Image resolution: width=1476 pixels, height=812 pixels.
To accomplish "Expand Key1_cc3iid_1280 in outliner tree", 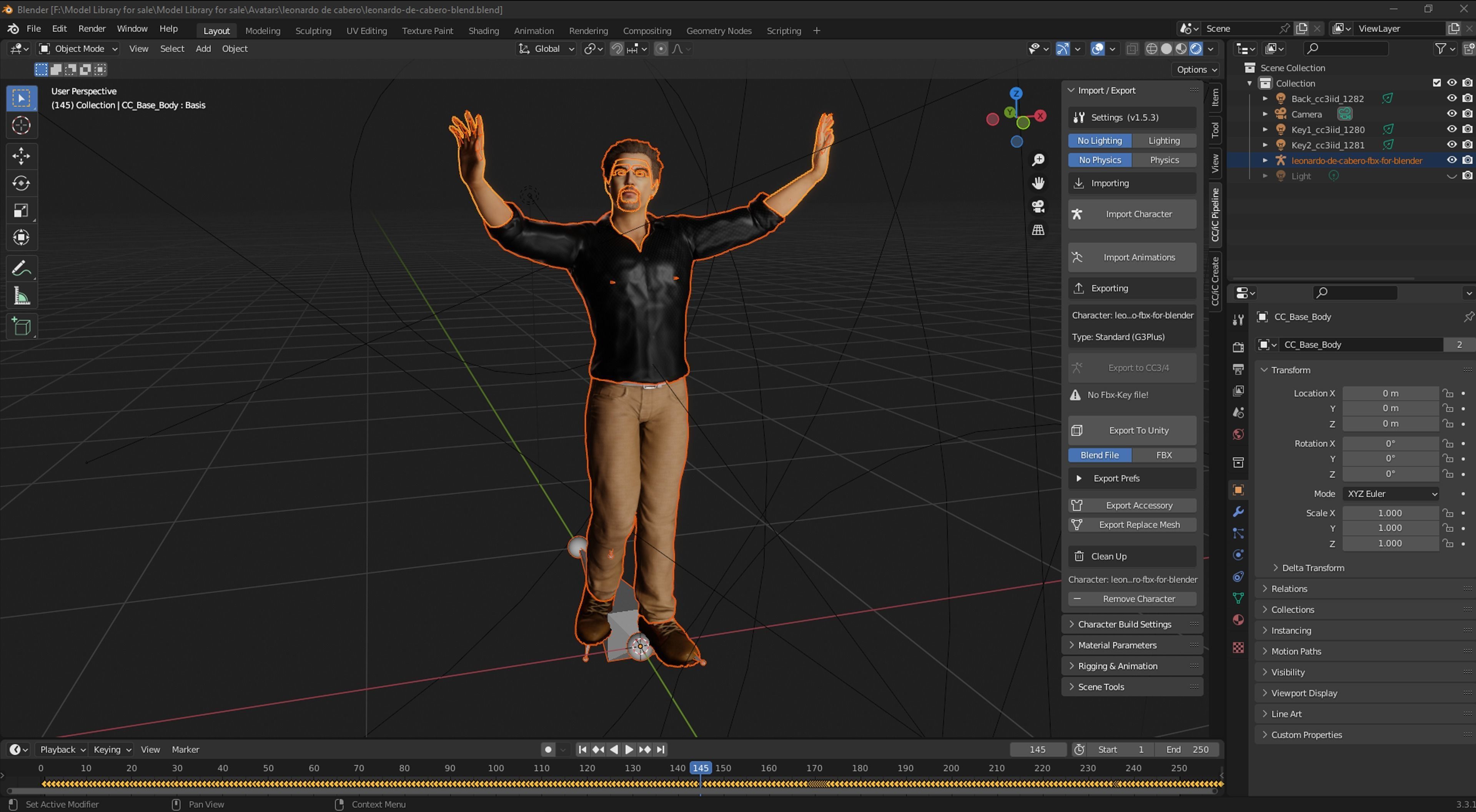I will pyautogui.click(x=1265, y=130).
